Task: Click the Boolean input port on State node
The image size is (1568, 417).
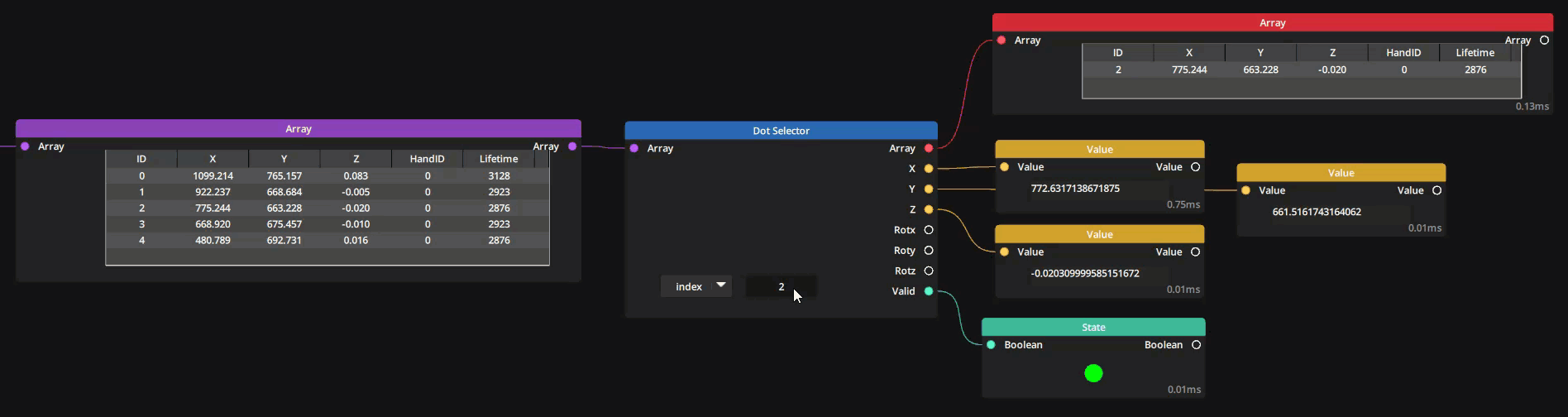Action: pos(991,345)
